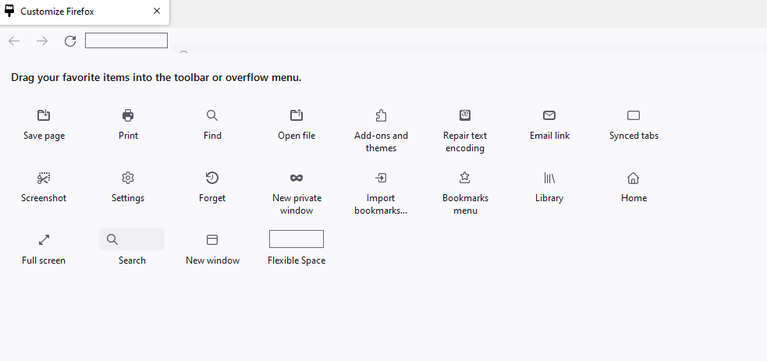Select the Open file icon
767x361 pixels.
(296, 115)
